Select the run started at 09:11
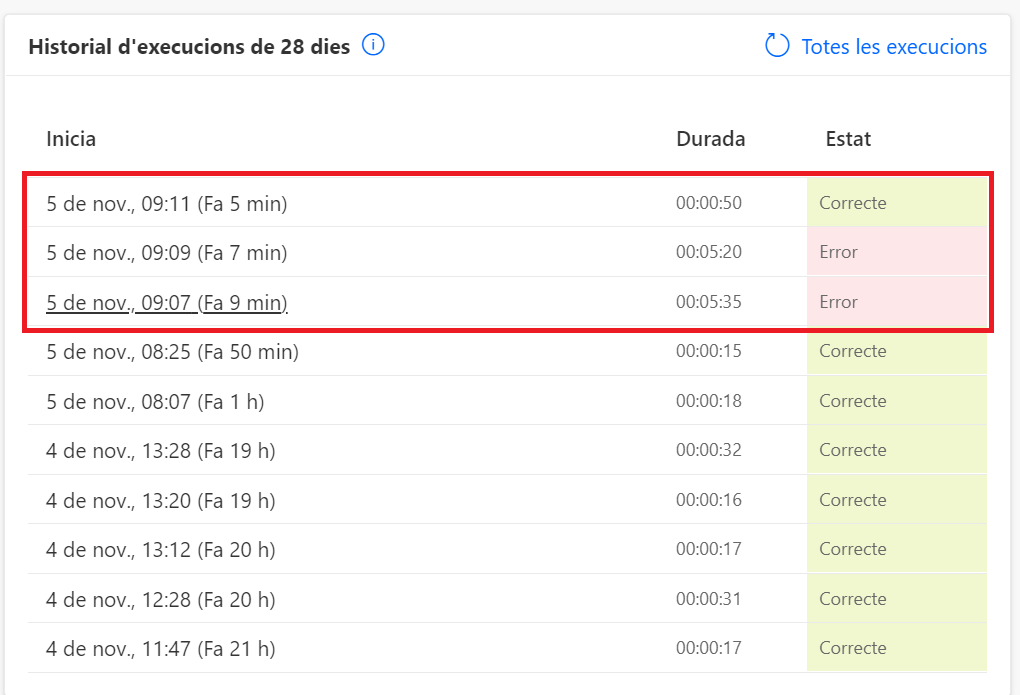1020x695 pixels. click(160, 202)
